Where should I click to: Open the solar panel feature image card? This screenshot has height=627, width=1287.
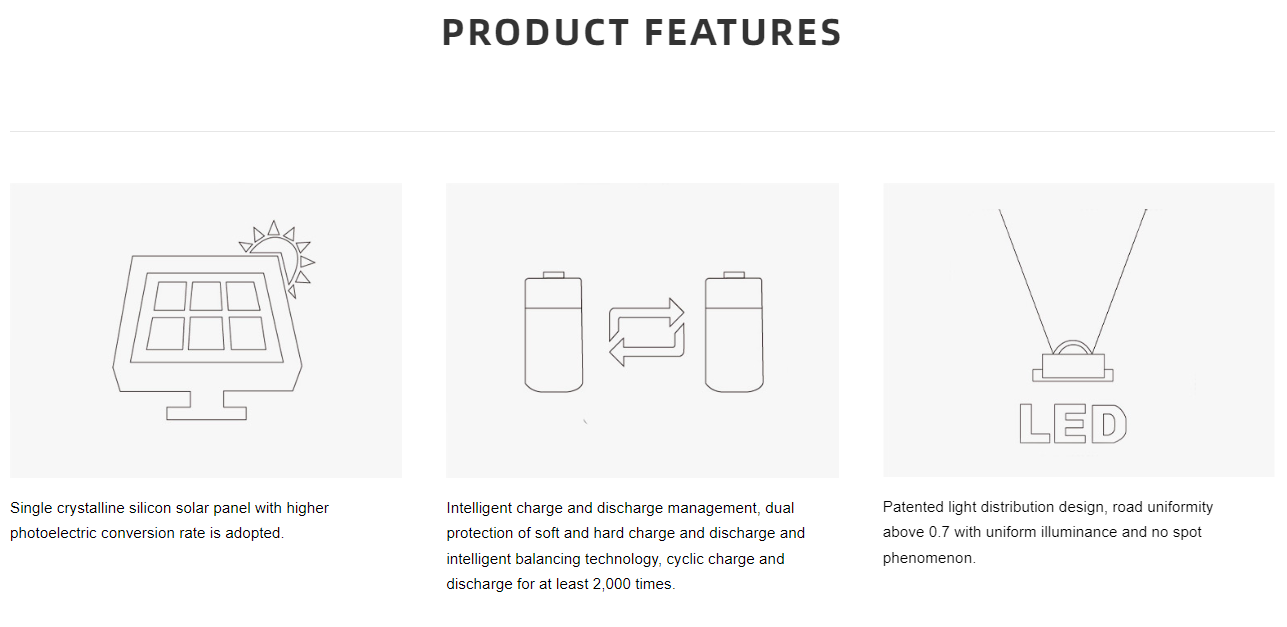tap(206, 330)
